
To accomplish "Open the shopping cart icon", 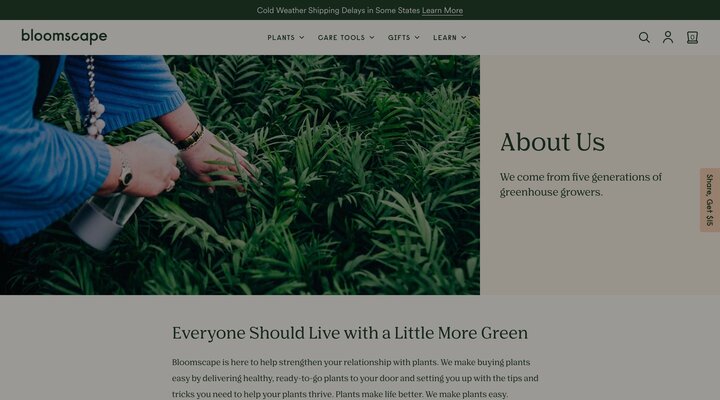I will [692, 38].
